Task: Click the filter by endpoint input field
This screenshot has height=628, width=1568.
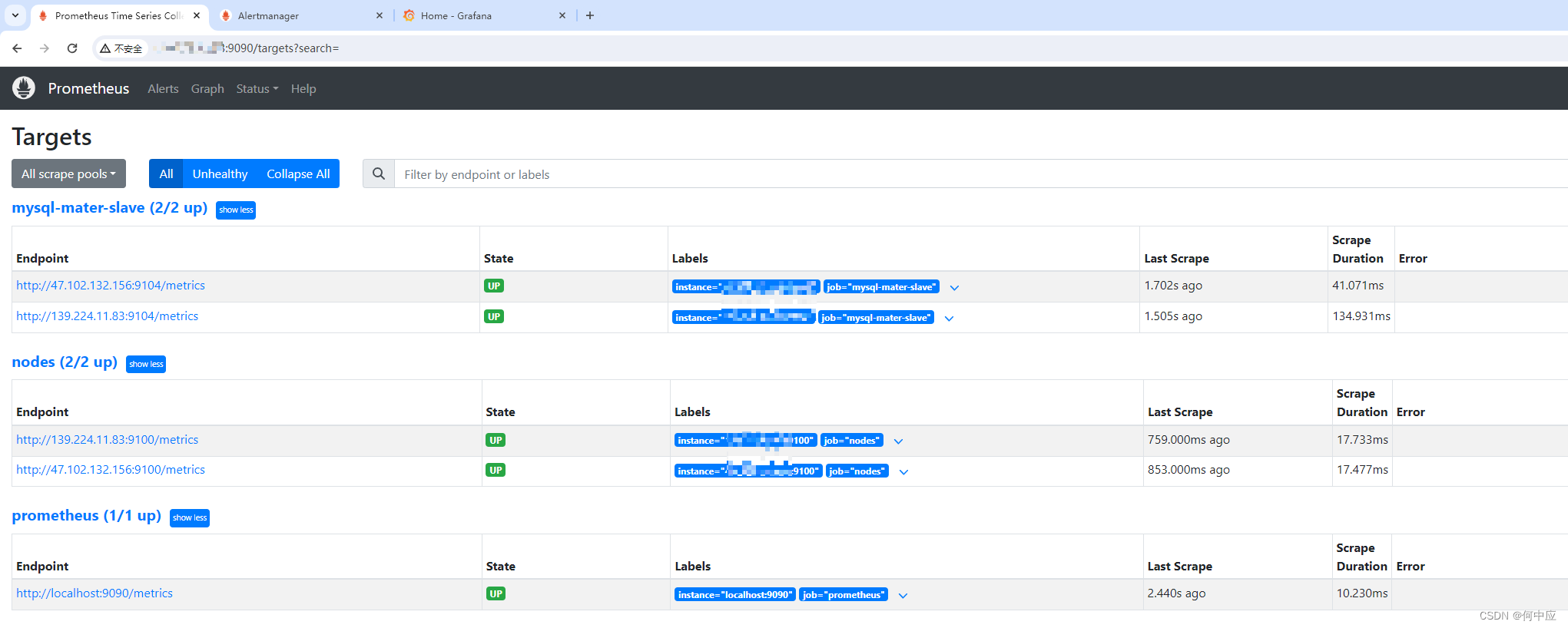Action: coord(981,174)
